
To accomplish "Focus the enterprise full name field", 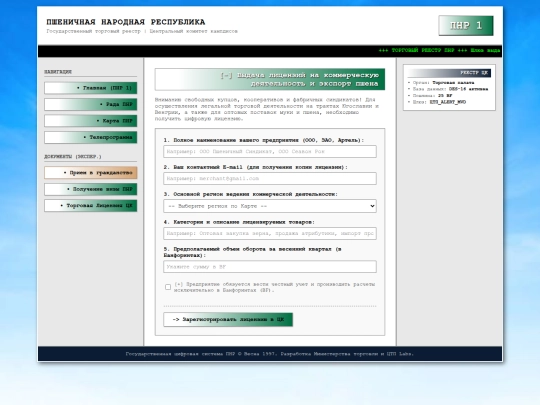I will [270, 152].
